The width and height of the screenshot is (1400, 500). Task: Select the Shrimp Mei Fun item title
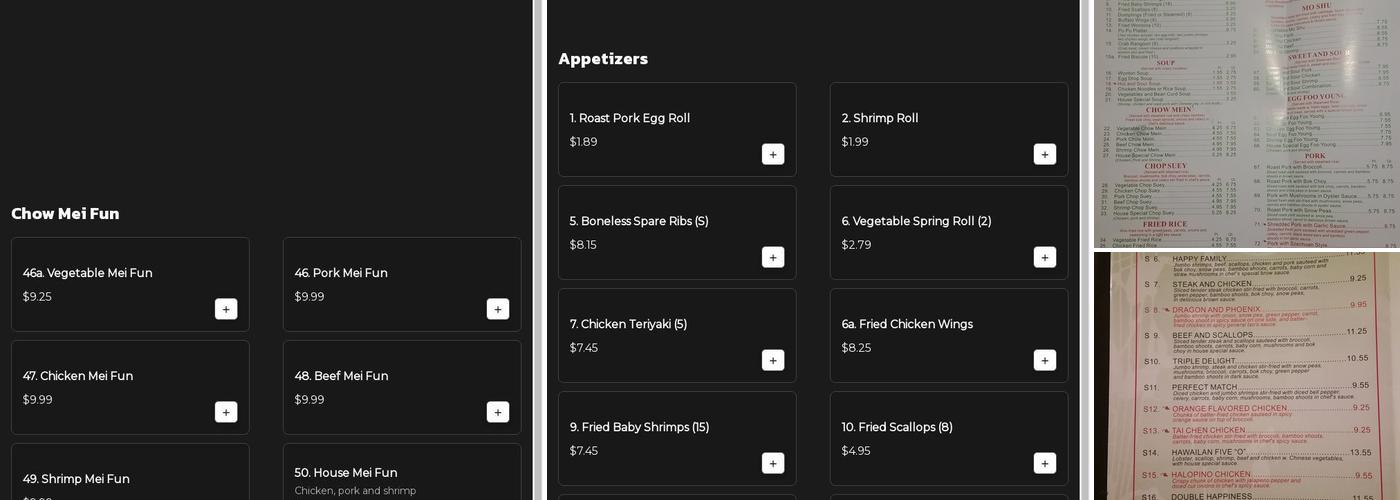coord(76,479)
